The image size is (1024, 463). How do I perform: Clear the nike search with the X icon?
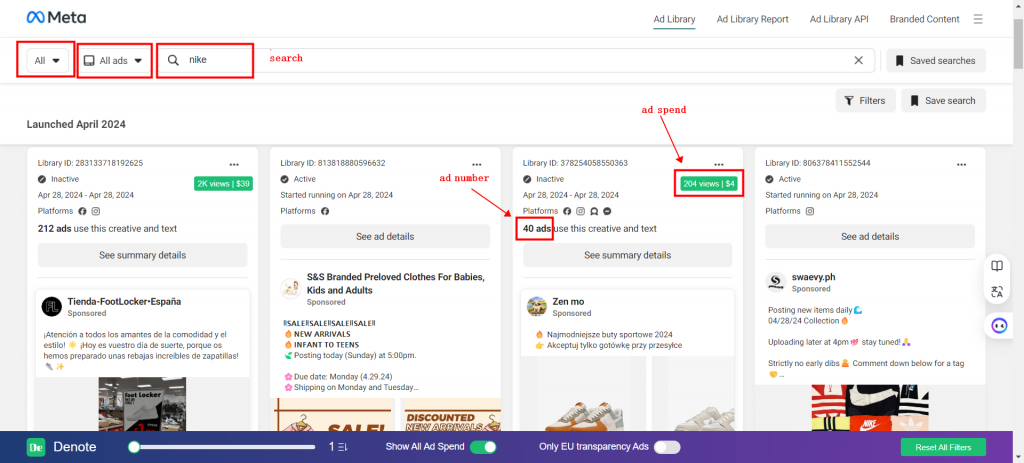[x=859, y=60]
